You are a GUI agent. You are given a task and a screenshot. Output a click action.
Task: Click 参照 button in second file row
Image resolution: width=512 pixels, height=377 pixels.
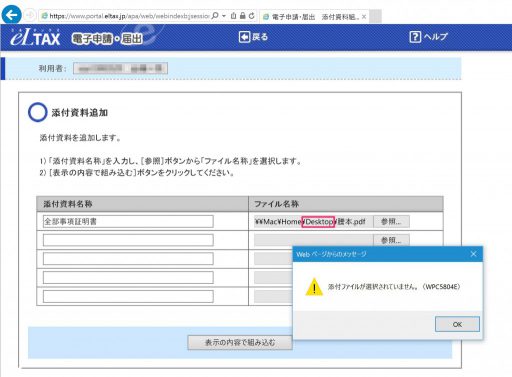pos(391,240)
